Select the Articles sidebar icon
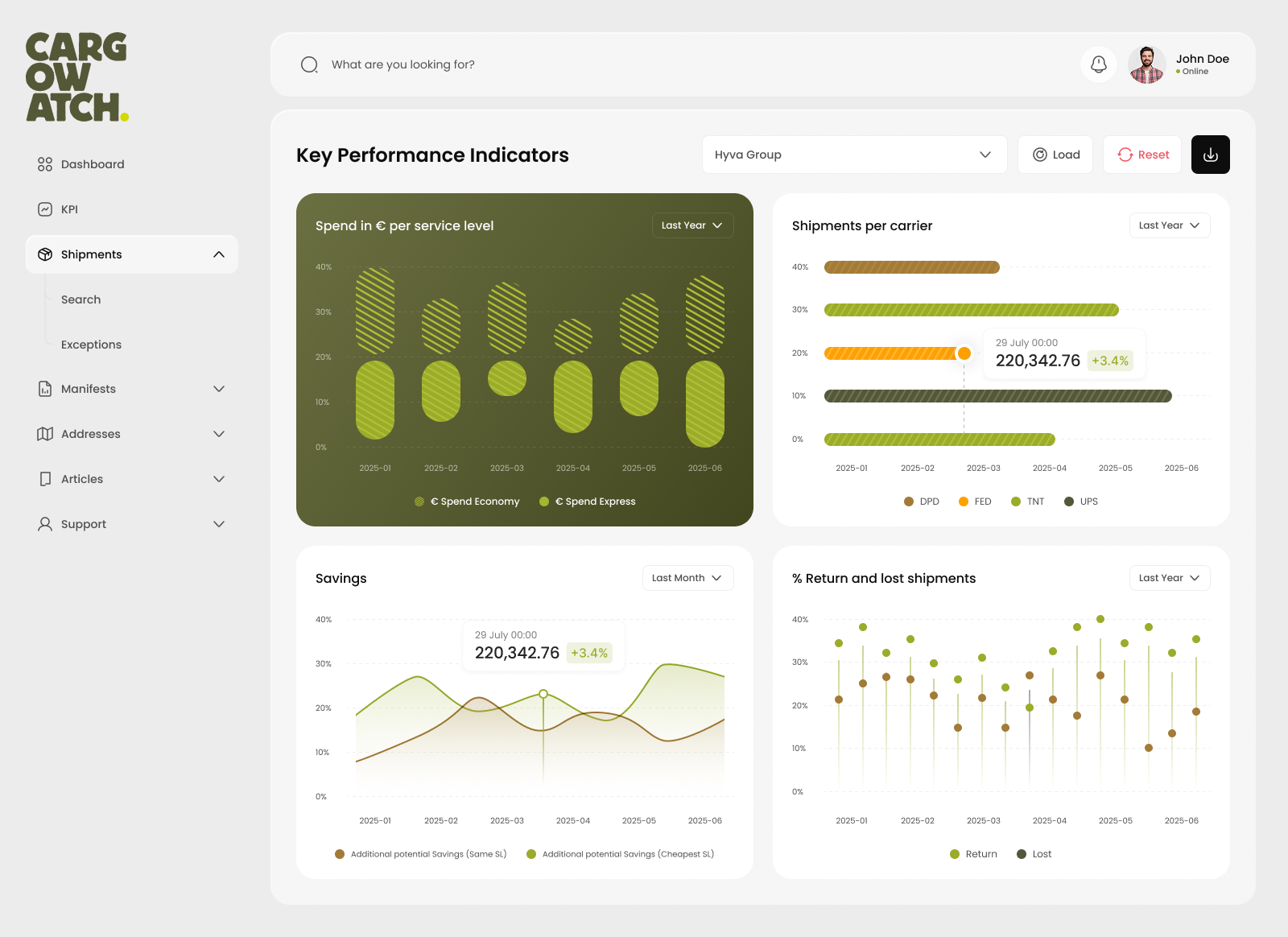 (x=45, y=478)
